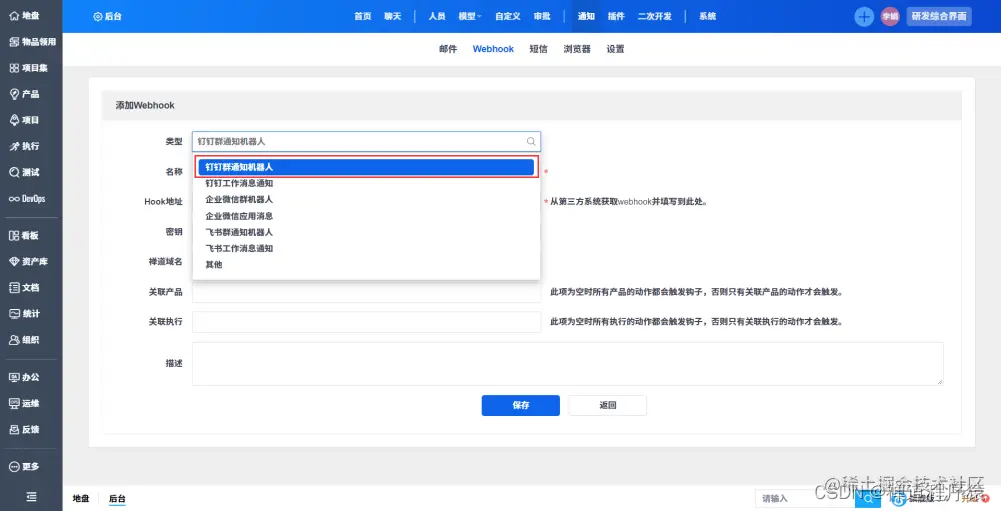The height and width of the screenshot is (511, 1001).
Task: Choose 其他 from type list
Action: (x=366, y=264)
